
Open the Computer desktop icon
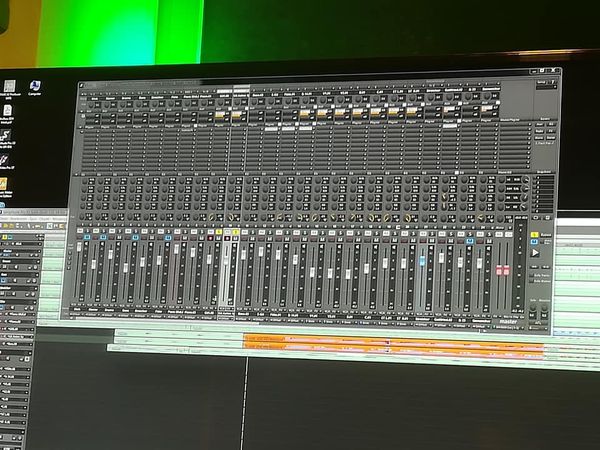click(35, 88)
